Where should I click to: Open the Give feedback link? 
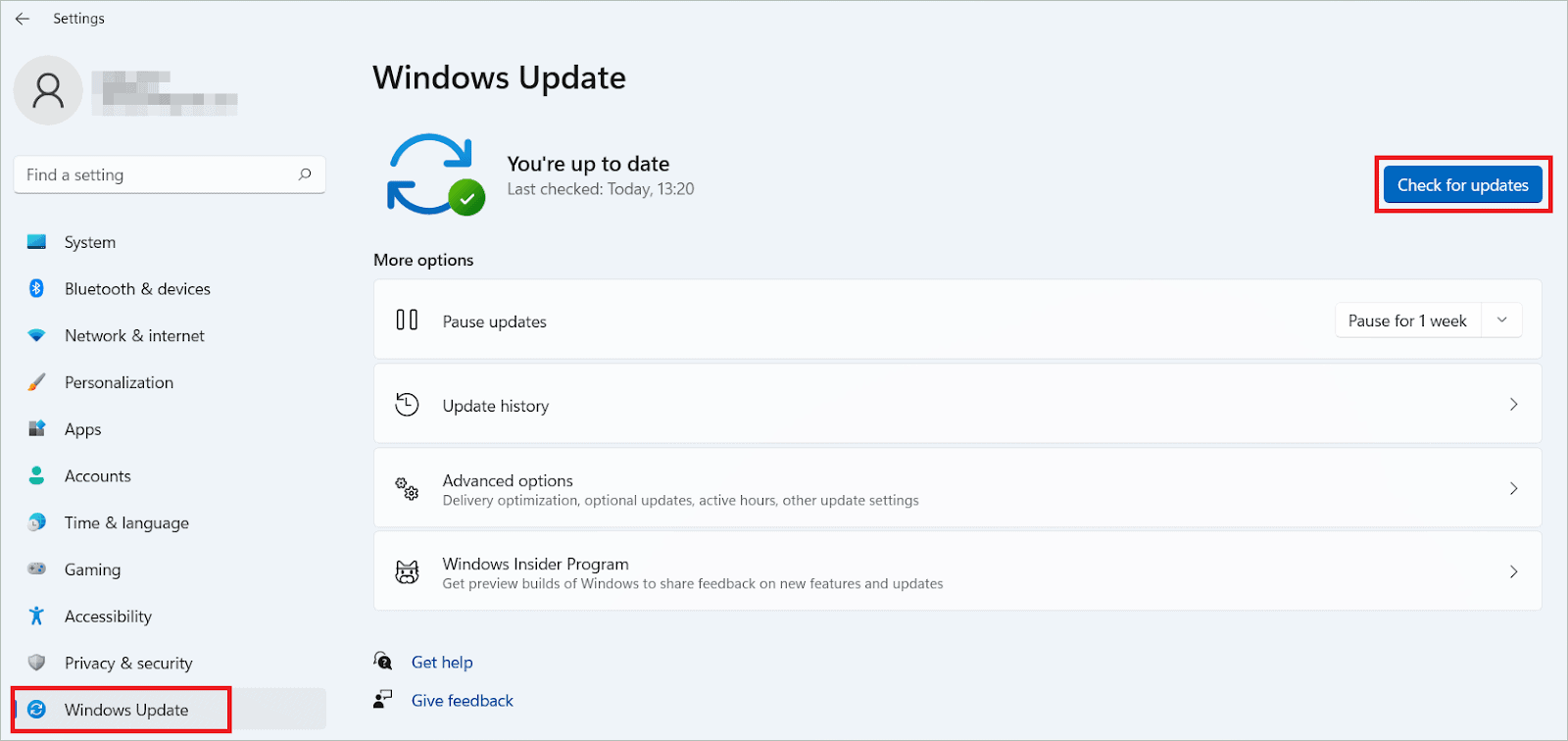click(x=463, y=700)
